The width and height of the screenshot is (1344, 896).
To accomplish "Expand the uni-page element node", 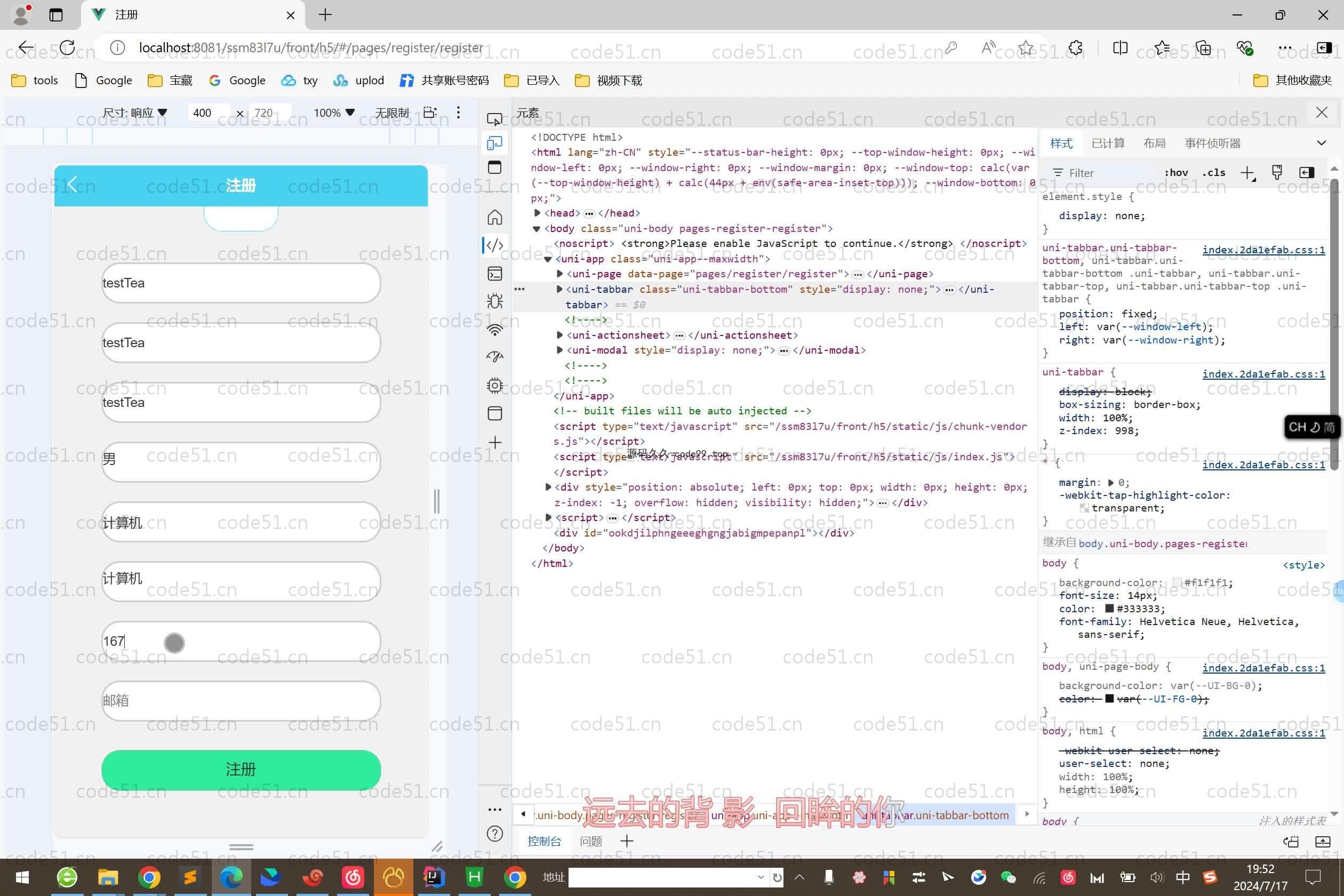I will click(559, 274).
